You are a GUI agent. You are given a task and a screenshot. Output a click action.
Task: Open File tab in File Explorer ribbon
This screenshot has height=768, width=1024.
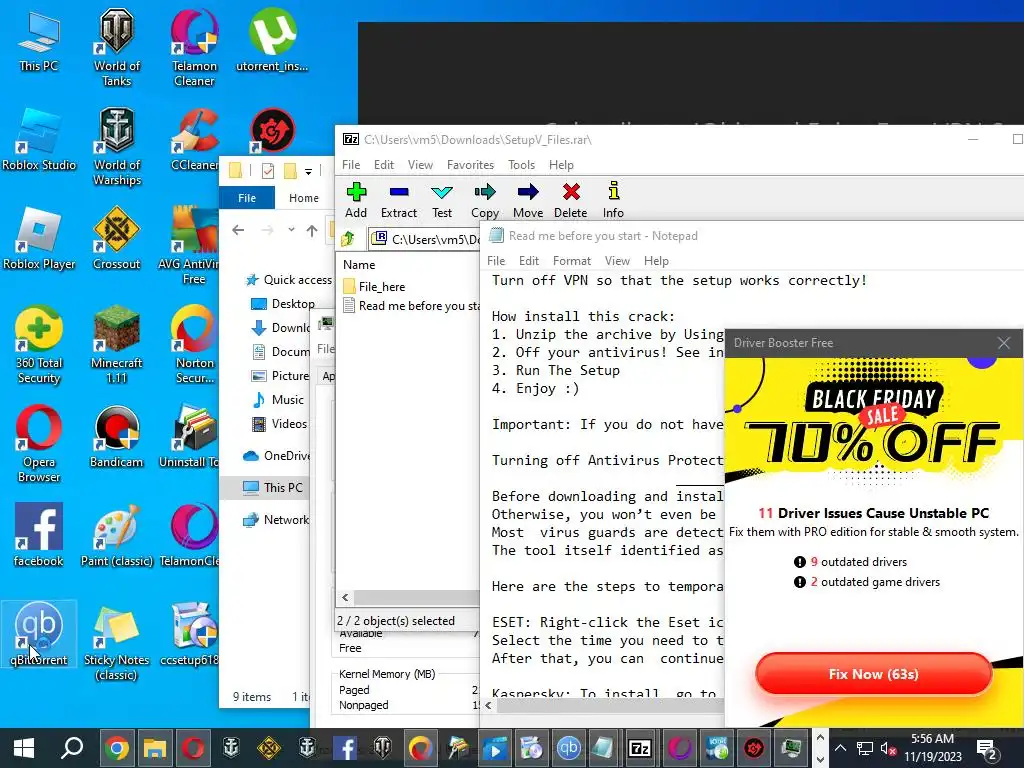pyautogui.click(x=247, y=198)
